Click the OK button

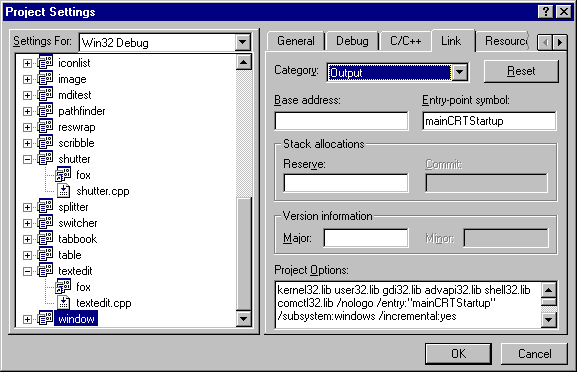pos(459,354)
